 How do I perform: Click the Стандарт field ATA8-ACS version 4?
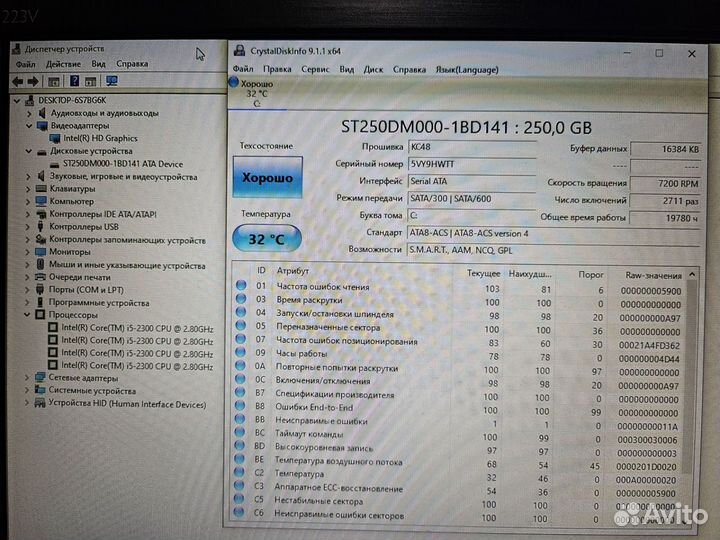553,233
